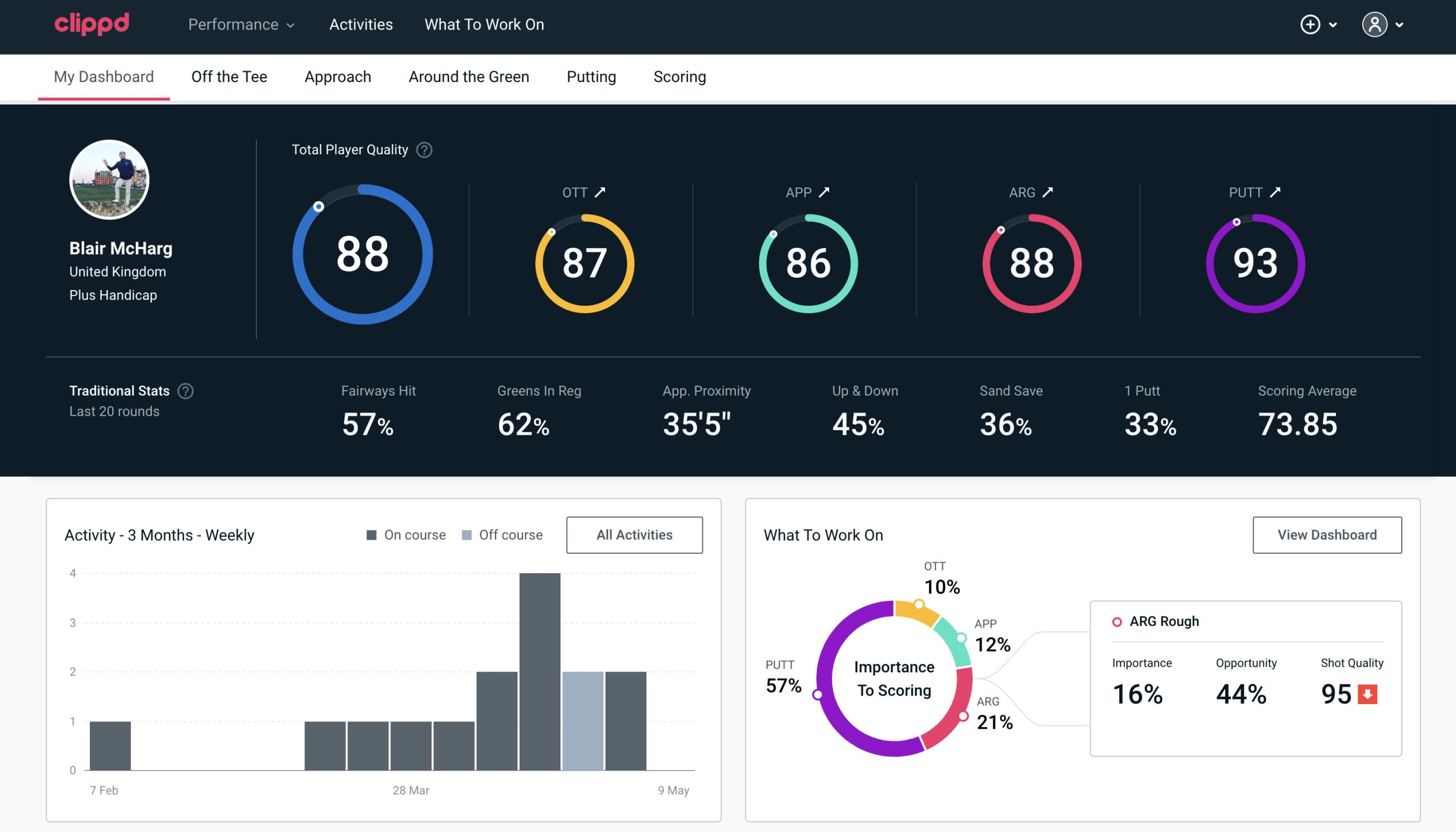
Task: Click the Traditional Stats help icon
Action: (x=186, y=390)
